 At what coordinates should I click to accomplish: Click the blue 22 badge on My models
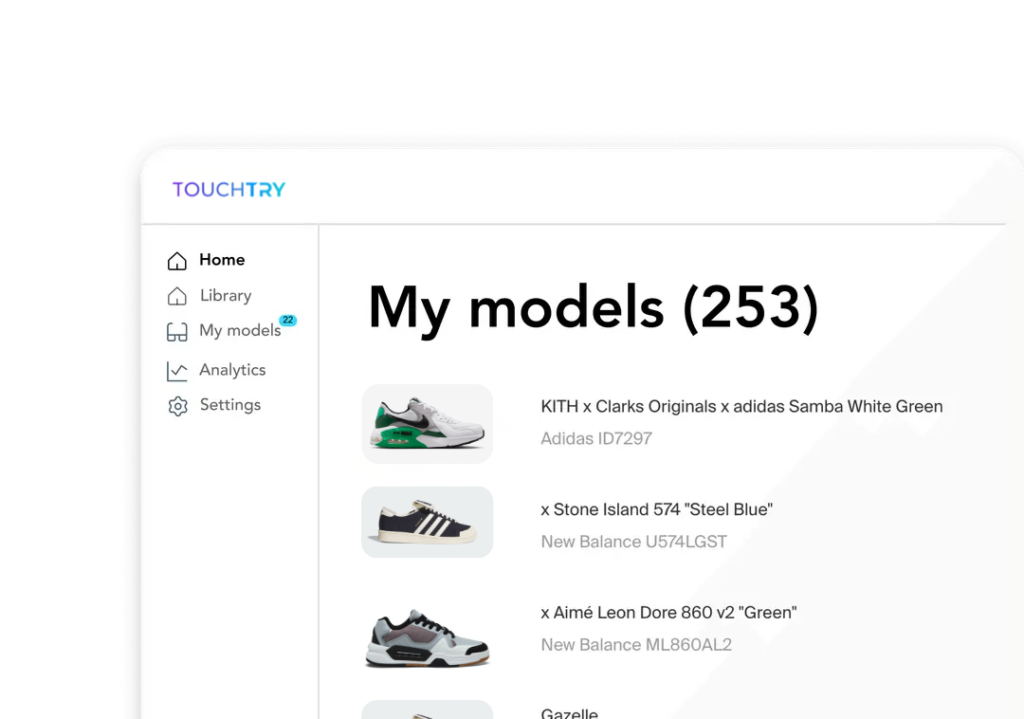click(x=288, y=320)
